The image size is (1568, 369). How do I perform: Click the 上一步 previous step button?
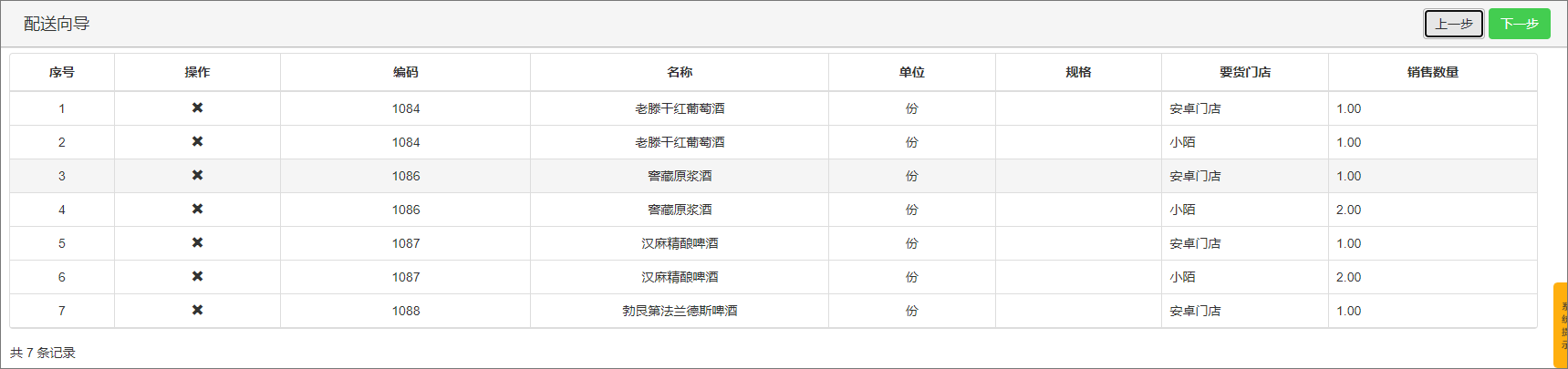(x=1453, y=24)
